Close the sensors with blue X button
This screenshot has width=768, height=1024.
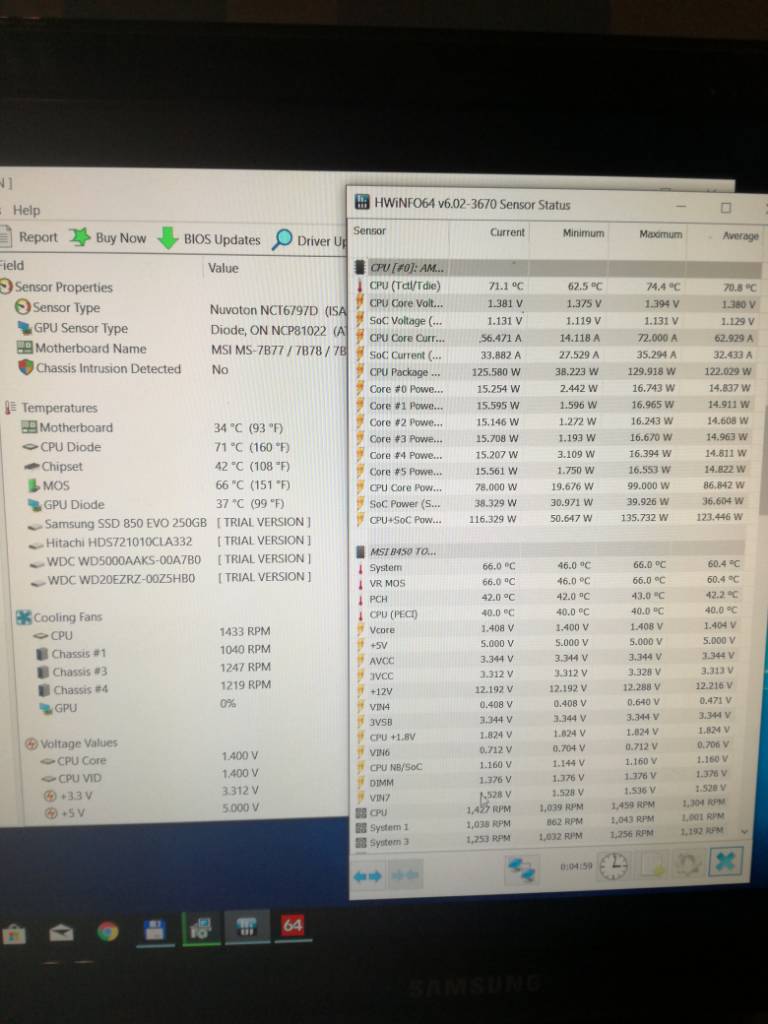pyautogui.click(x=726, y=862)
